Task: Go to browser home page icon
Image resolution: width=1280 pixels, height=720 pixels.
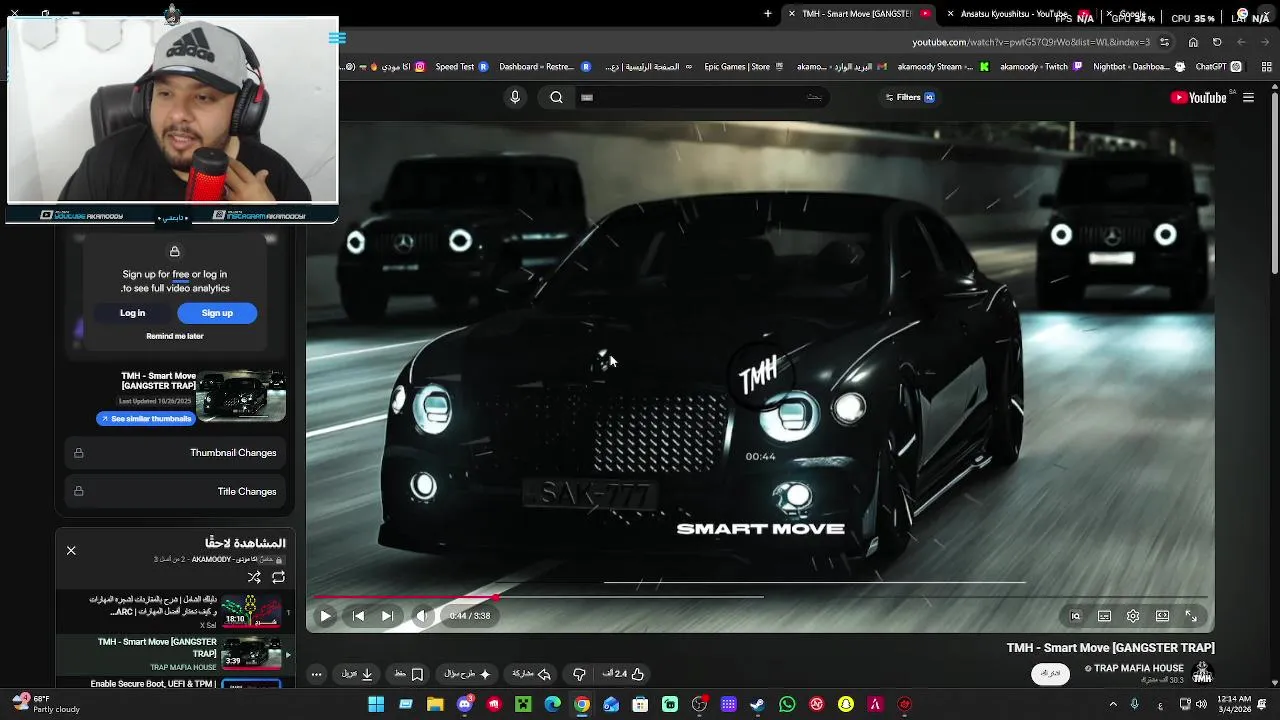Action: pyautogui.click(x=1193, y=42)
